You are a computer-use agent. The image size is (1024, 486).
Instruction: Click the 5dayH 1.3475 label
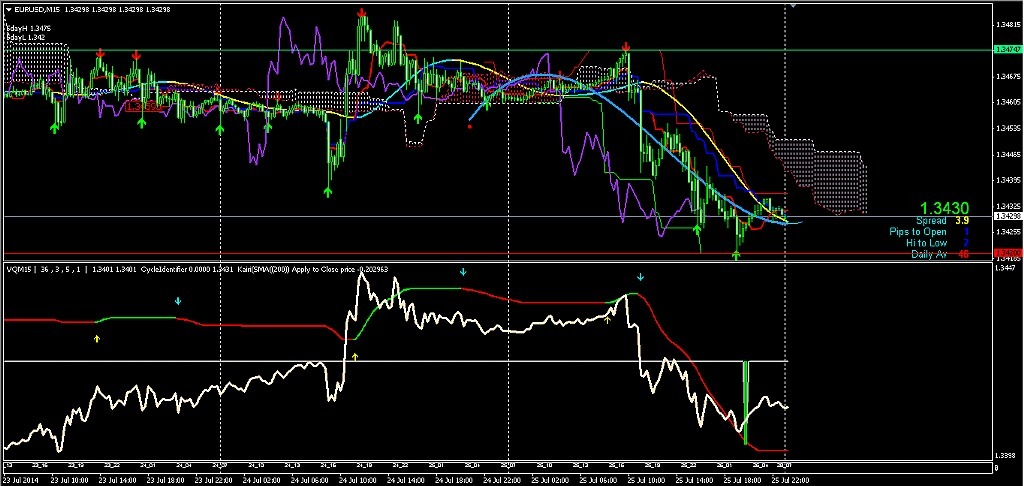click(x=27, y=29)
